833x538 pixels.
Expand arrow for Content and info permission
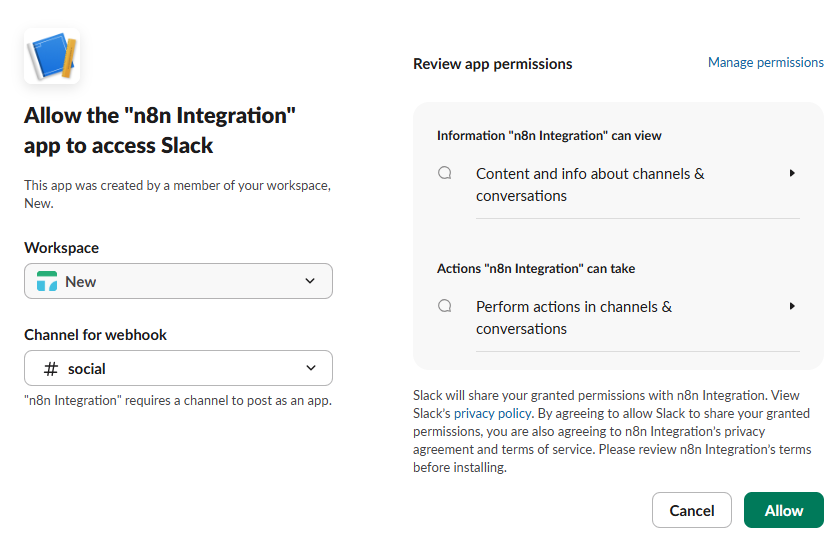click(792, 173)
